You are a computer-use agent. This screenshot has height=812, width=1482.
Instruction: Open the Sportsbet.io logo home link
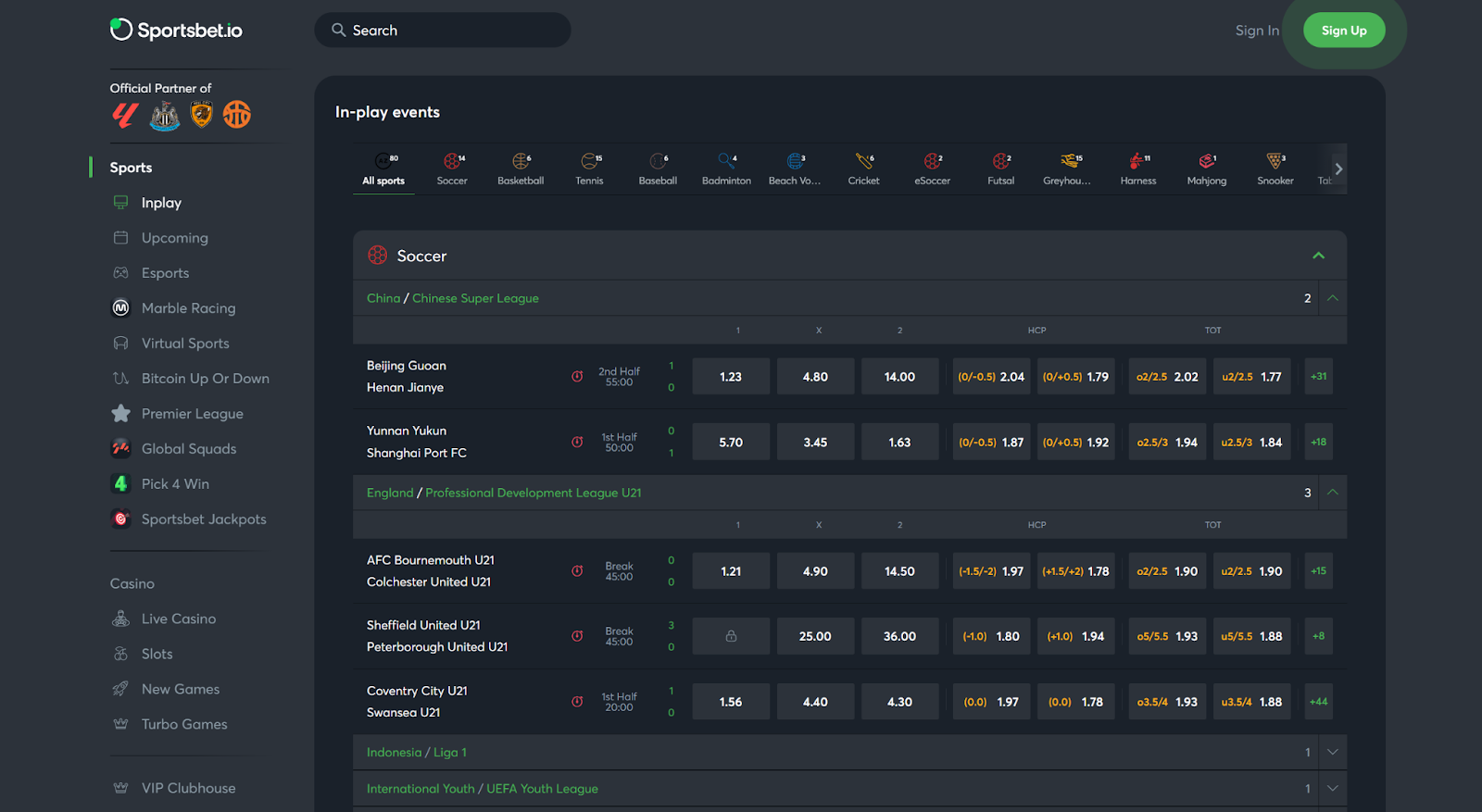pos(176,30)
